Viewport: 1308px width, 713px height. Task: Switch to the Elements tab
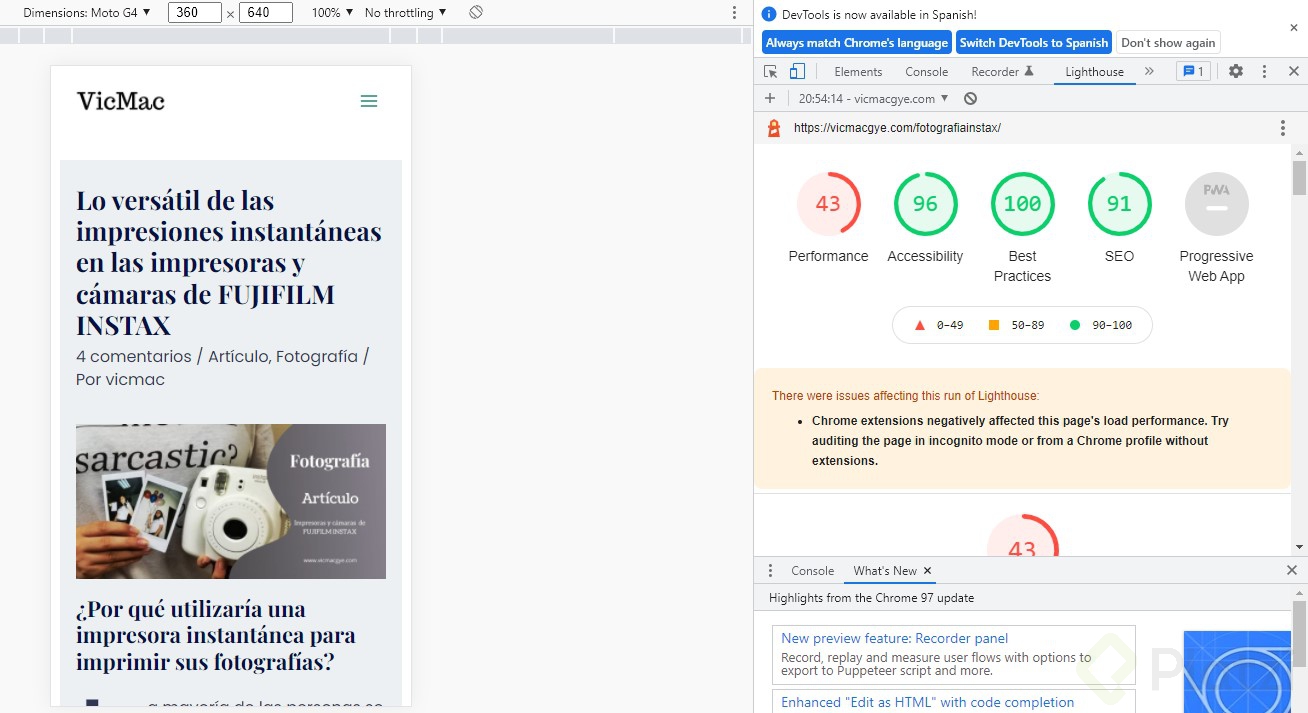858,71
